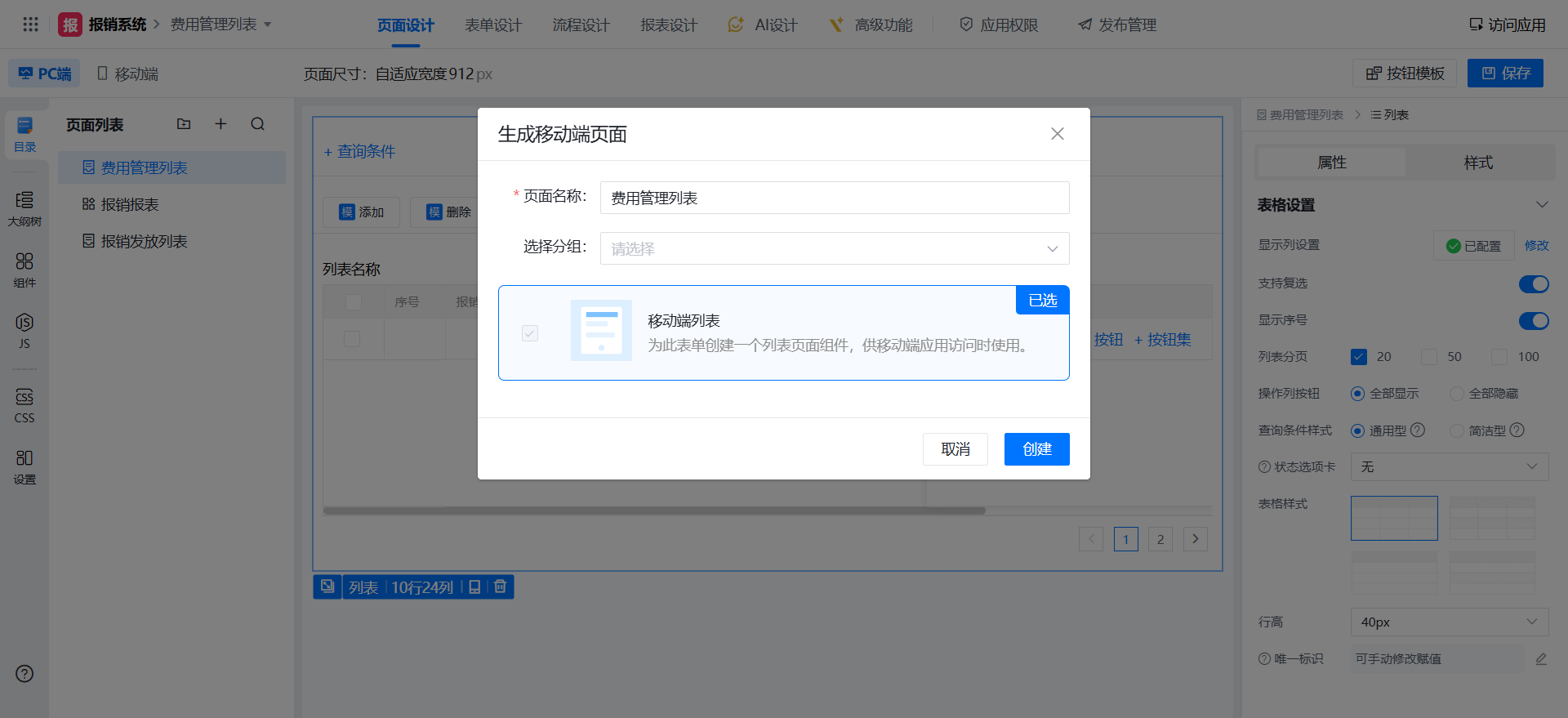Open the CSS style panel
This screenshot has height=718, width=1568.
24,405
